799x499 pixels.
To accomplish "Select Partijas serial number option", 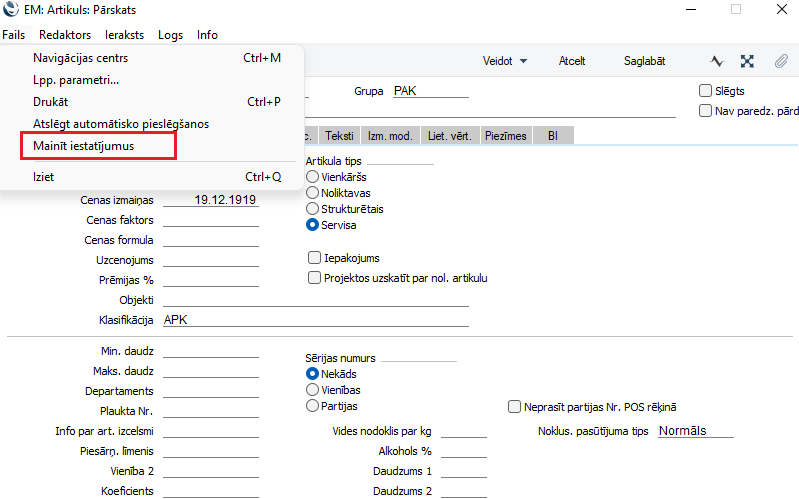I will point(313,406).
